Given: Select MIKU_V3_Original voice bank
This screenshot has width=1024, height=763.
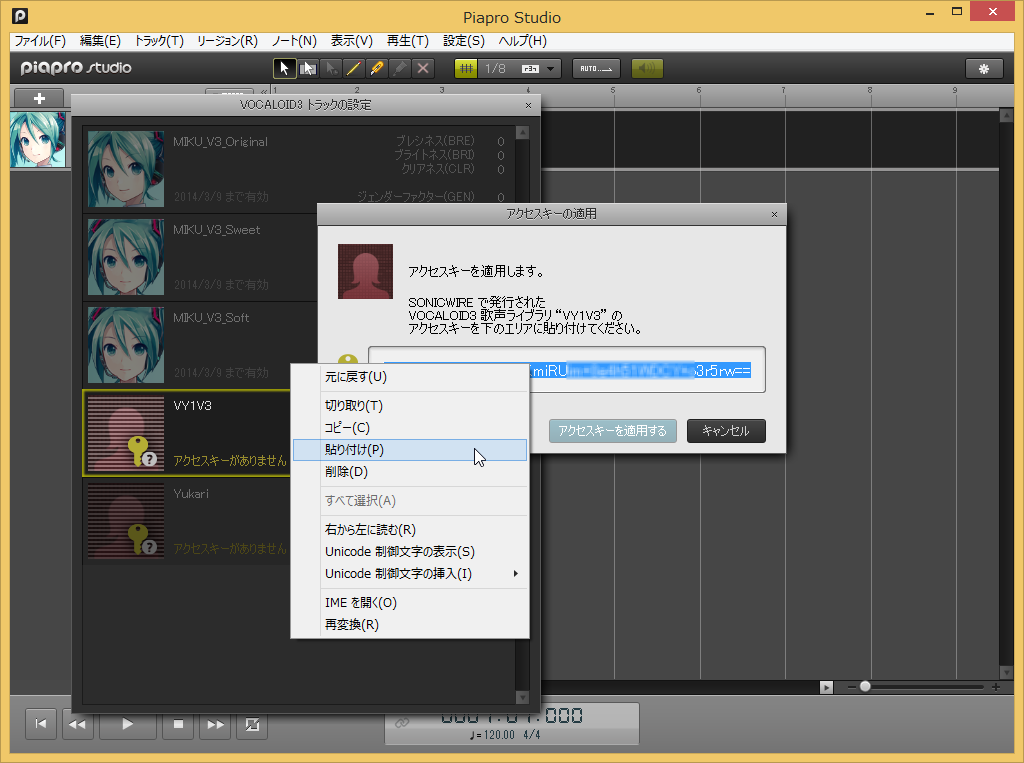Looking at the screenshot, I should coord(298,169).
